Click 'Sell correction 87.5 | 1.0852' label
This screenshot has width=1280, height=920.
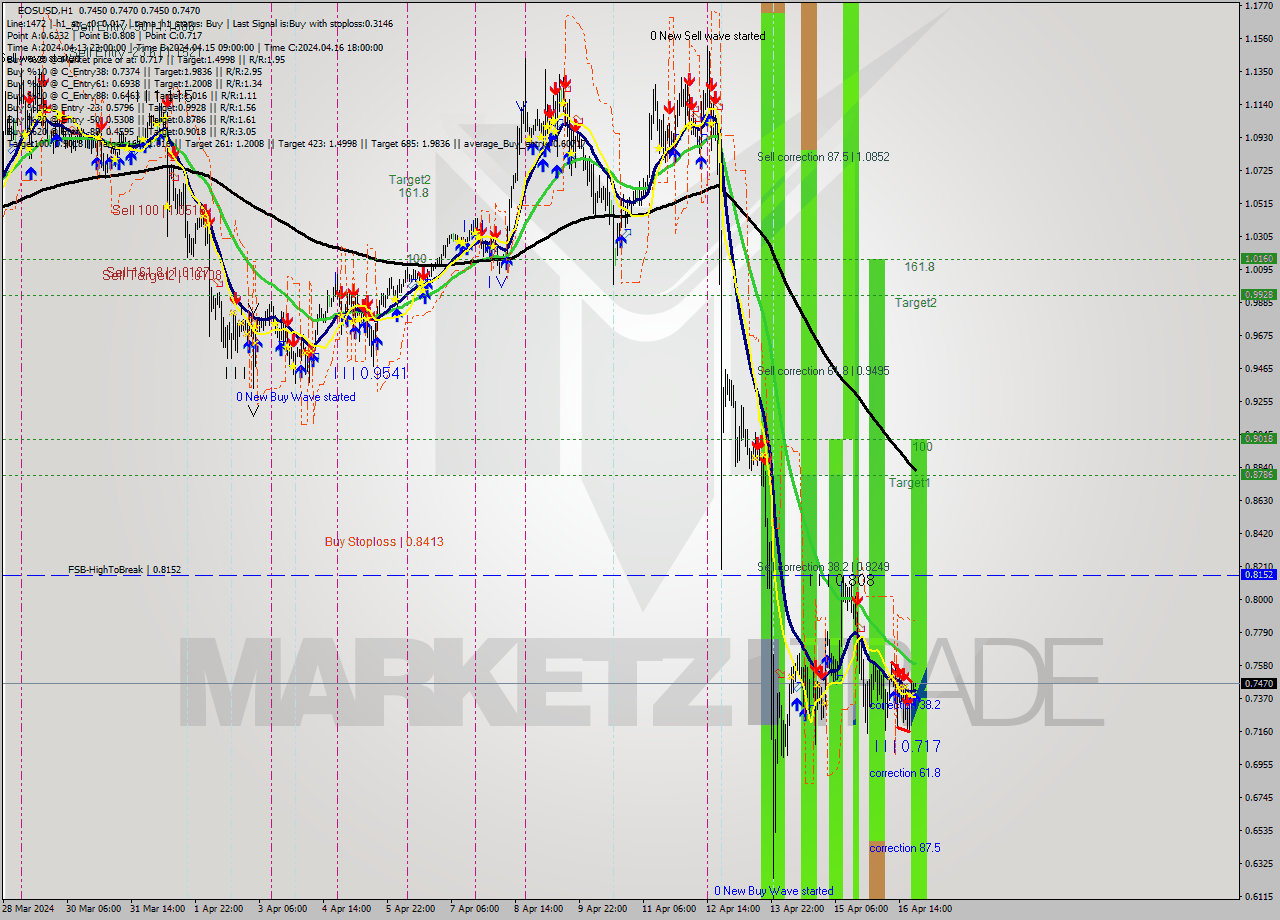tap(823, 157)
